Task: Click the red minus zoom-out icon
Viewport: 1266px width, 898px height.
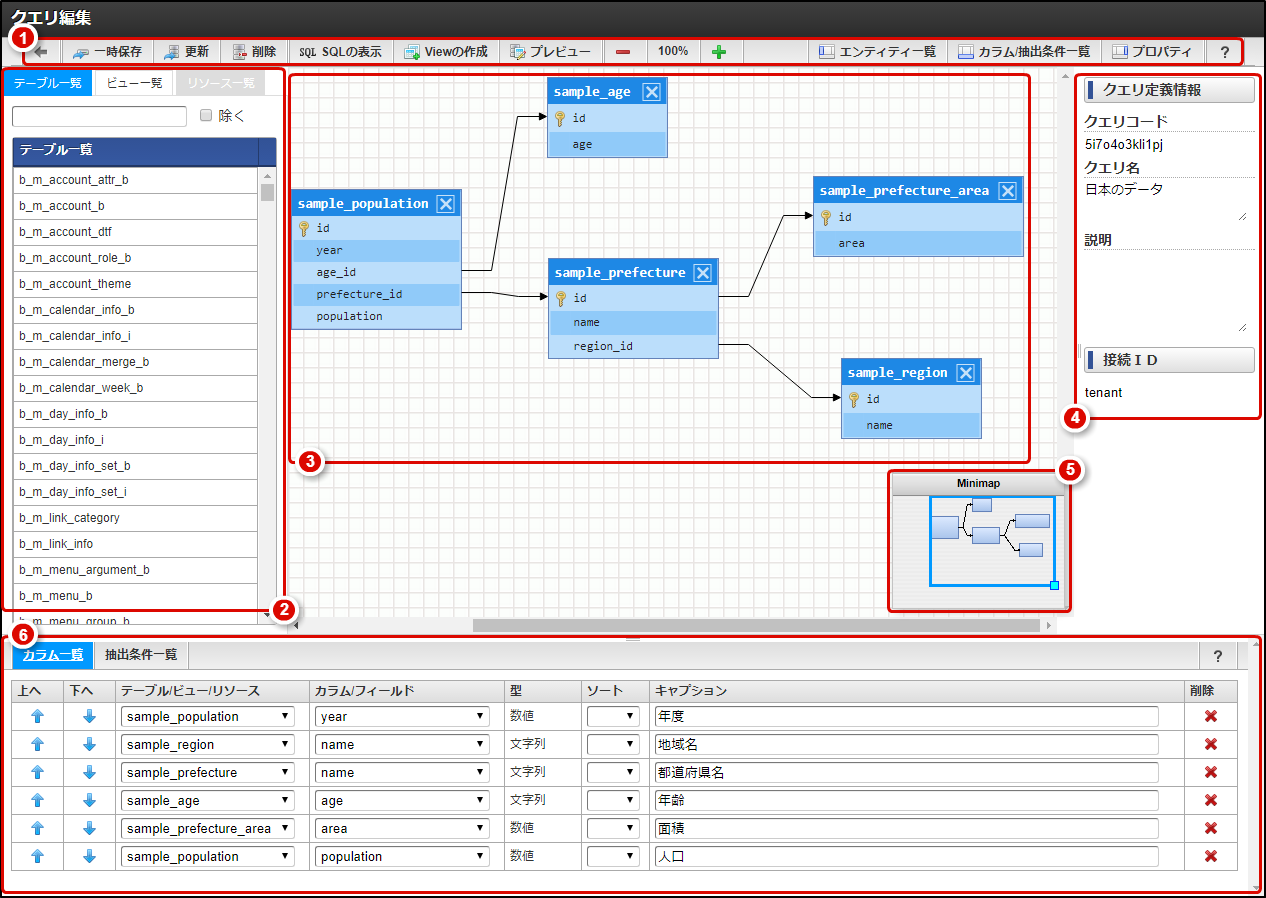Action: [x=623, y=51]
